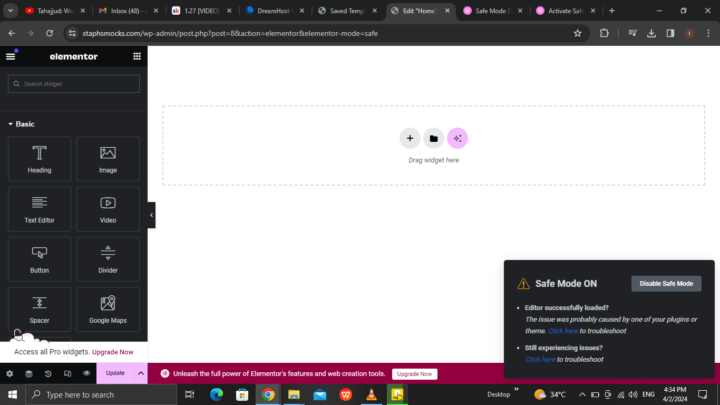Open File Explorer from taskbar
This screenshot has height=405, width=720.
click(x=294, y=394)
